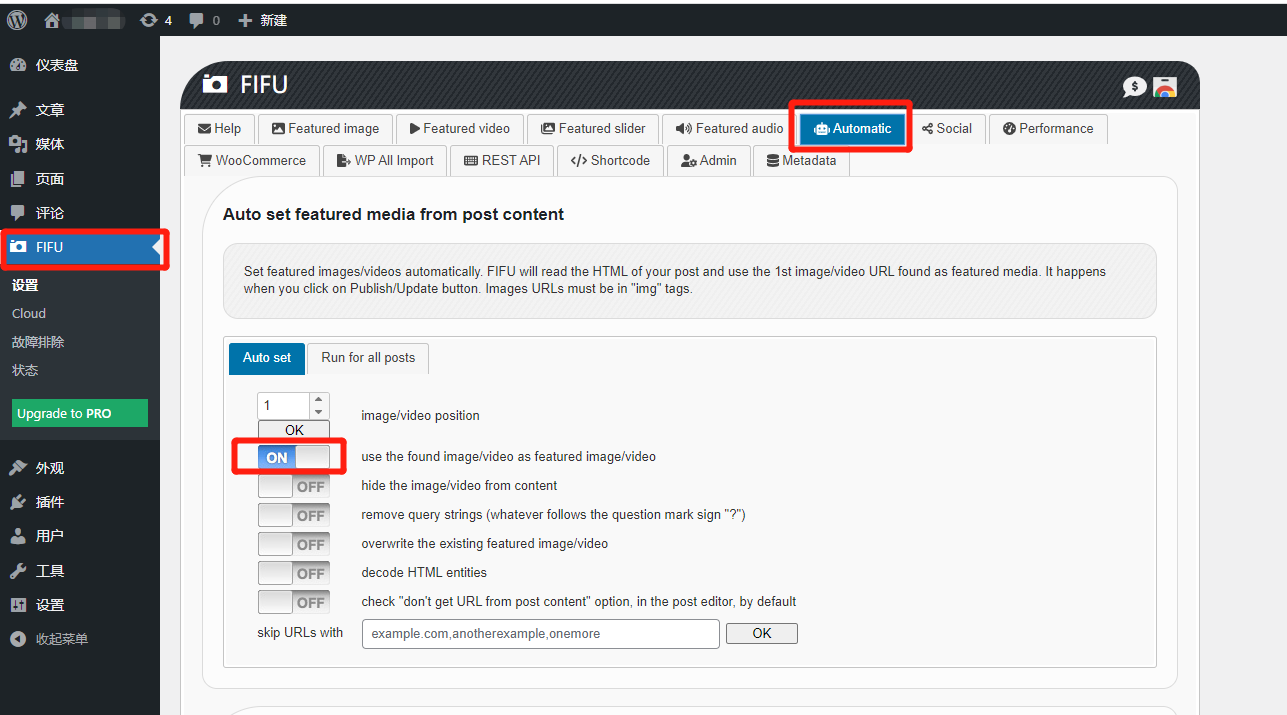Toggle don't get URL from post content default

pyautogui.click(x=293, y=602)
